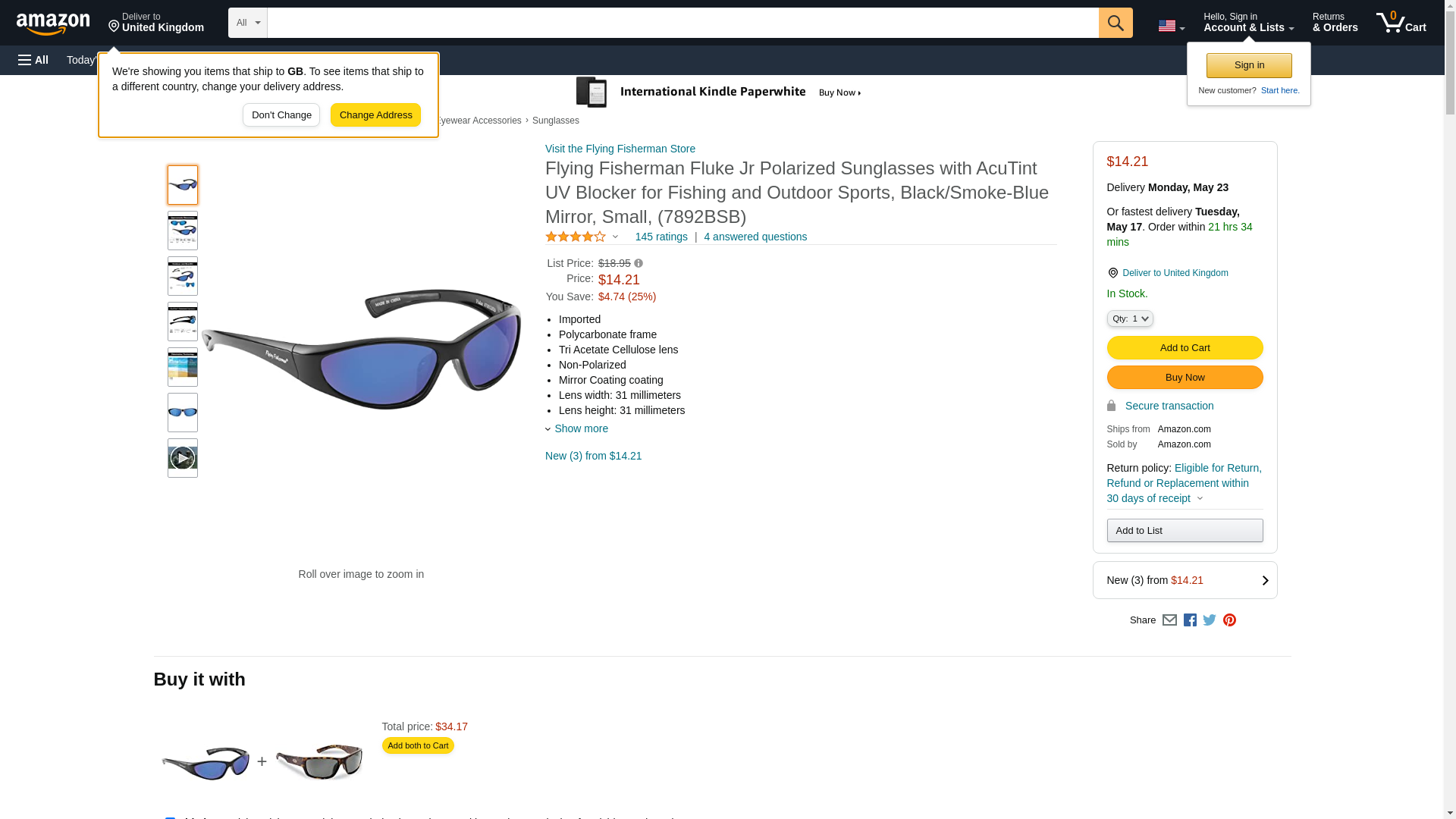
Task: Open the 145 ratings link
Action: coord(661,237)
